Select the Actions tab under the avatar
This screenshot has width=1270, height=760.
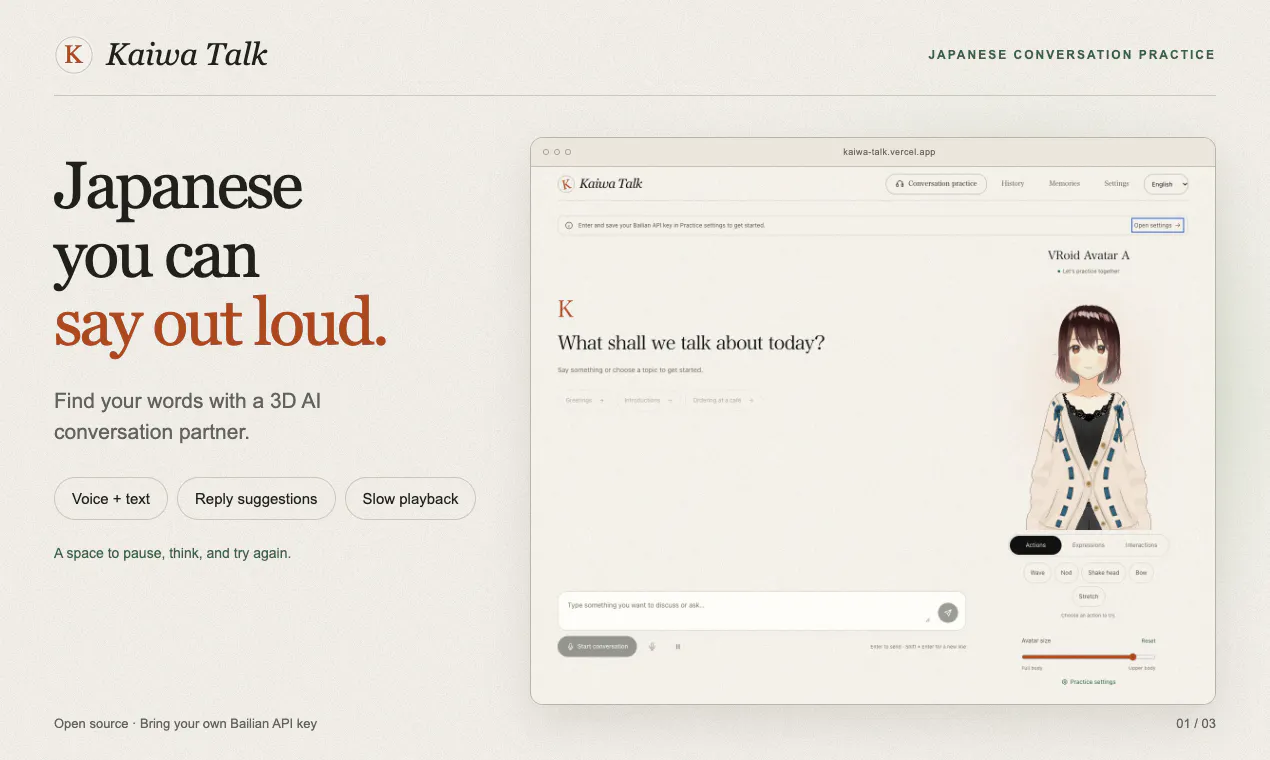[1036, 545]
